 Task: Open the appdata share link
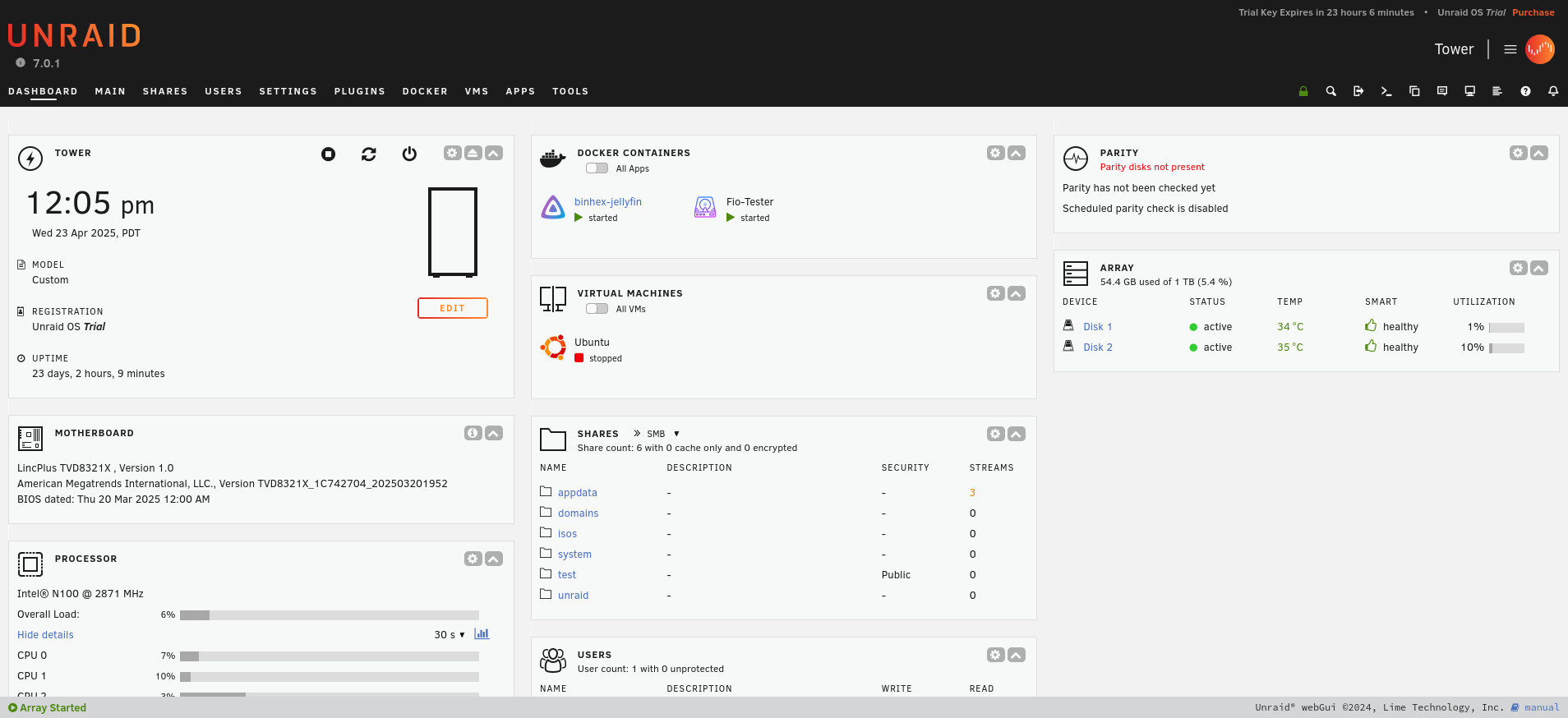[x=577, y=492]
